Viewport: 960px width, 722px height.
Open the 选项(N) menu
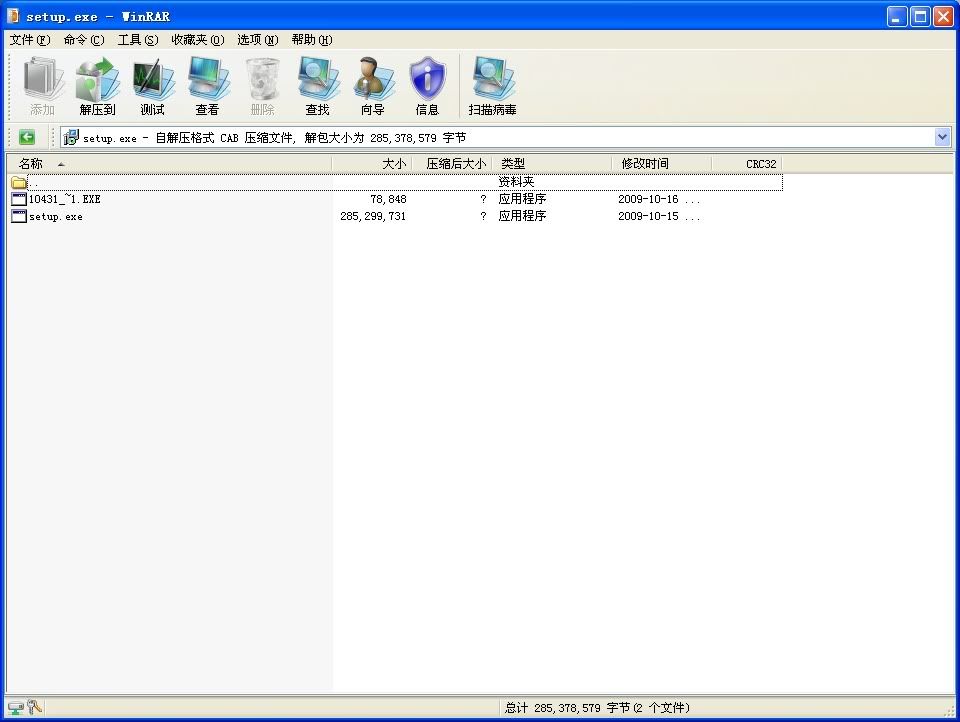[258, 40]
